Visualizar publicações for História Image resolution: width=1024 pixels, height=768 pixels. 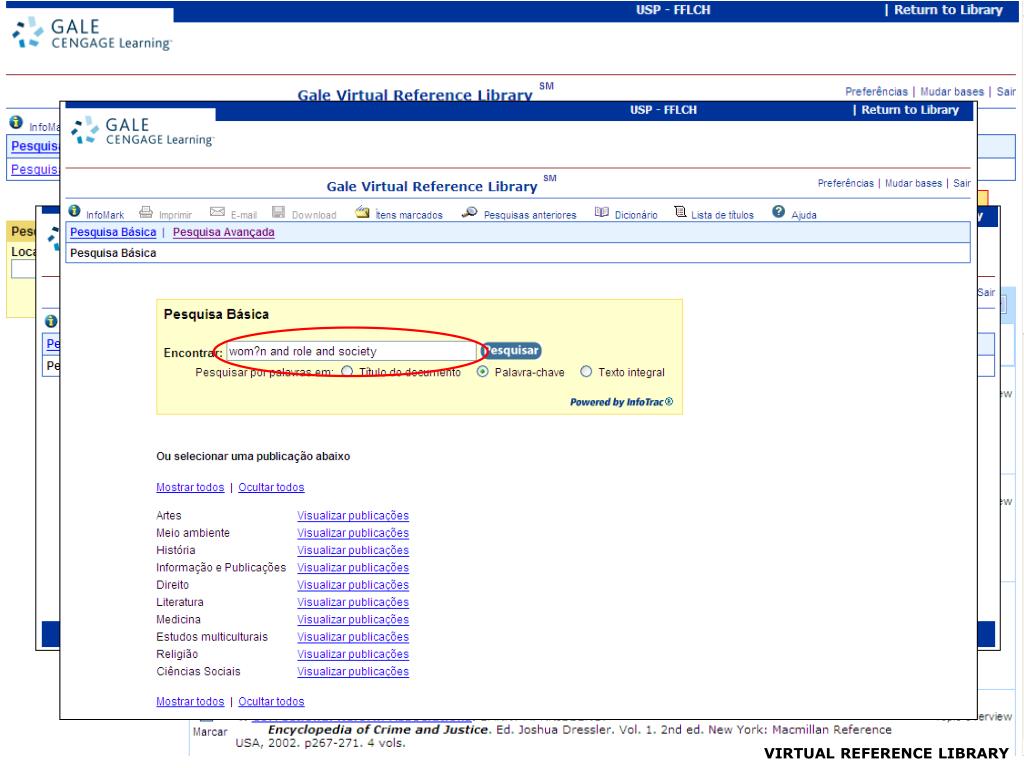353,550
